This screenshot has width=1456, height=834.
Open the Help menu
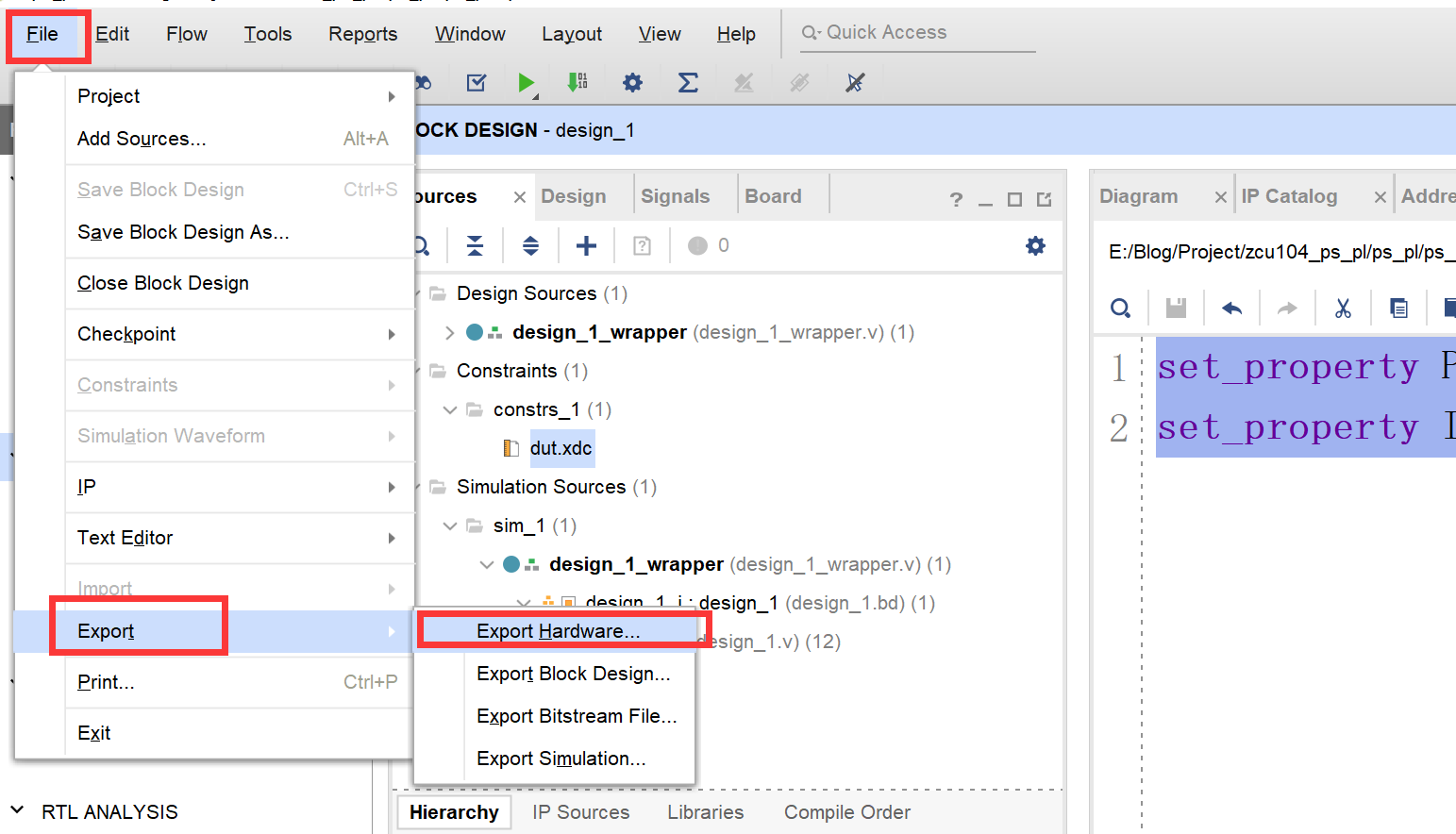[736, 34]
